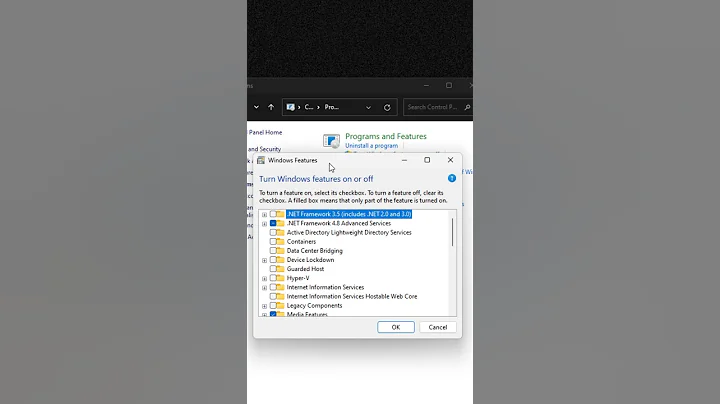Select the Device Lockdown row text
720x404 pixels.
click(x=310, y=260)
